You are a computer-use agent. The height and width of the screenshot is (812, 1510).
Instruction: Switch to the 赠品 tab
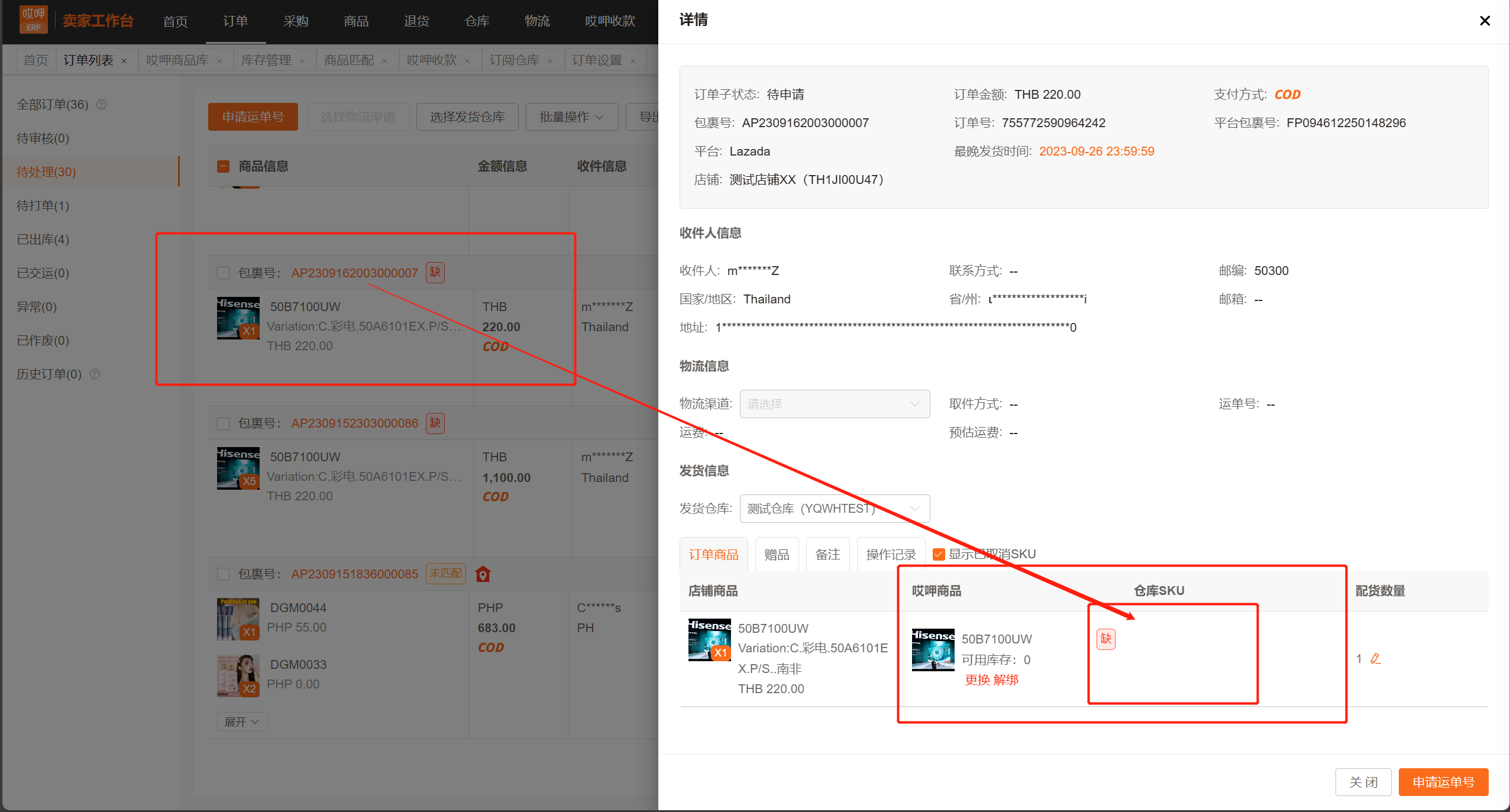(x=777, y=554)
